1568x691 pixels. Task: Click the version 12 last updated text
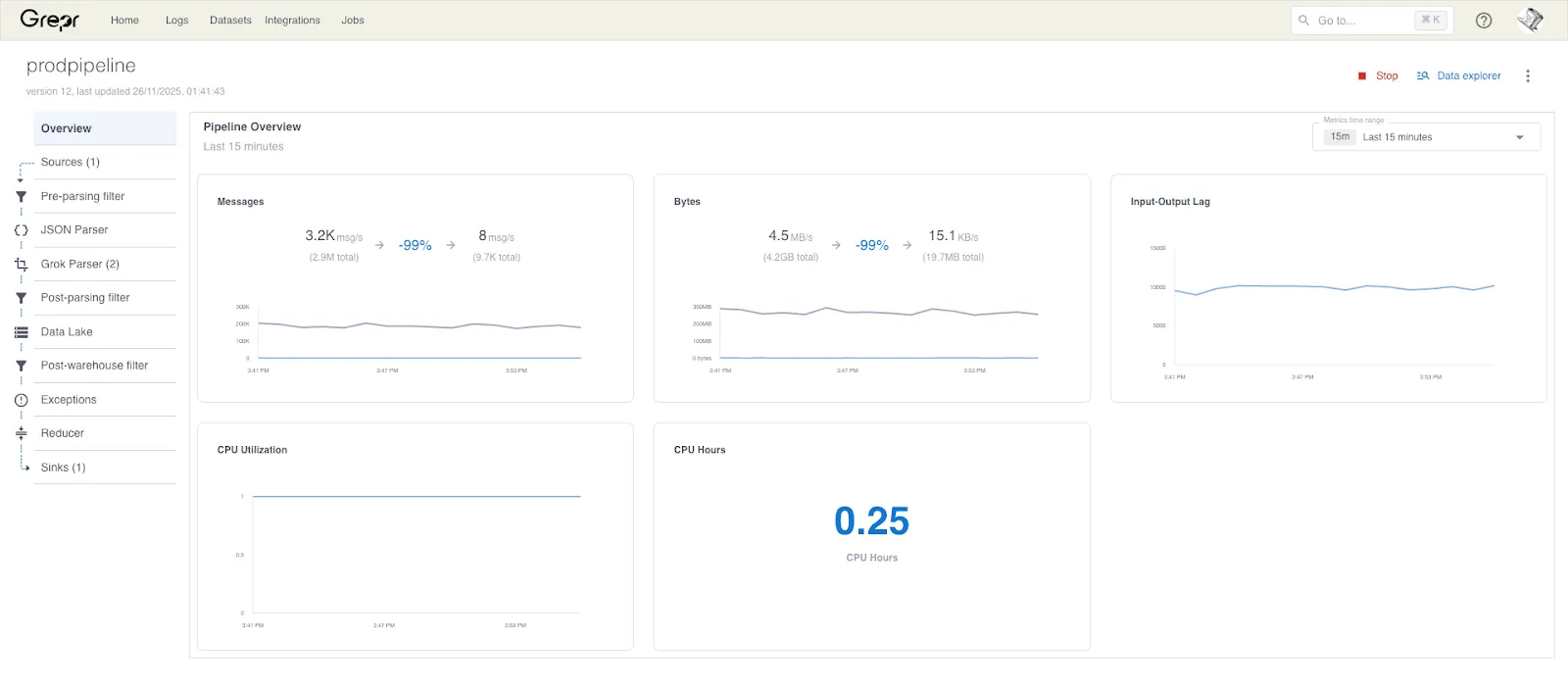(x=125, y=92)
